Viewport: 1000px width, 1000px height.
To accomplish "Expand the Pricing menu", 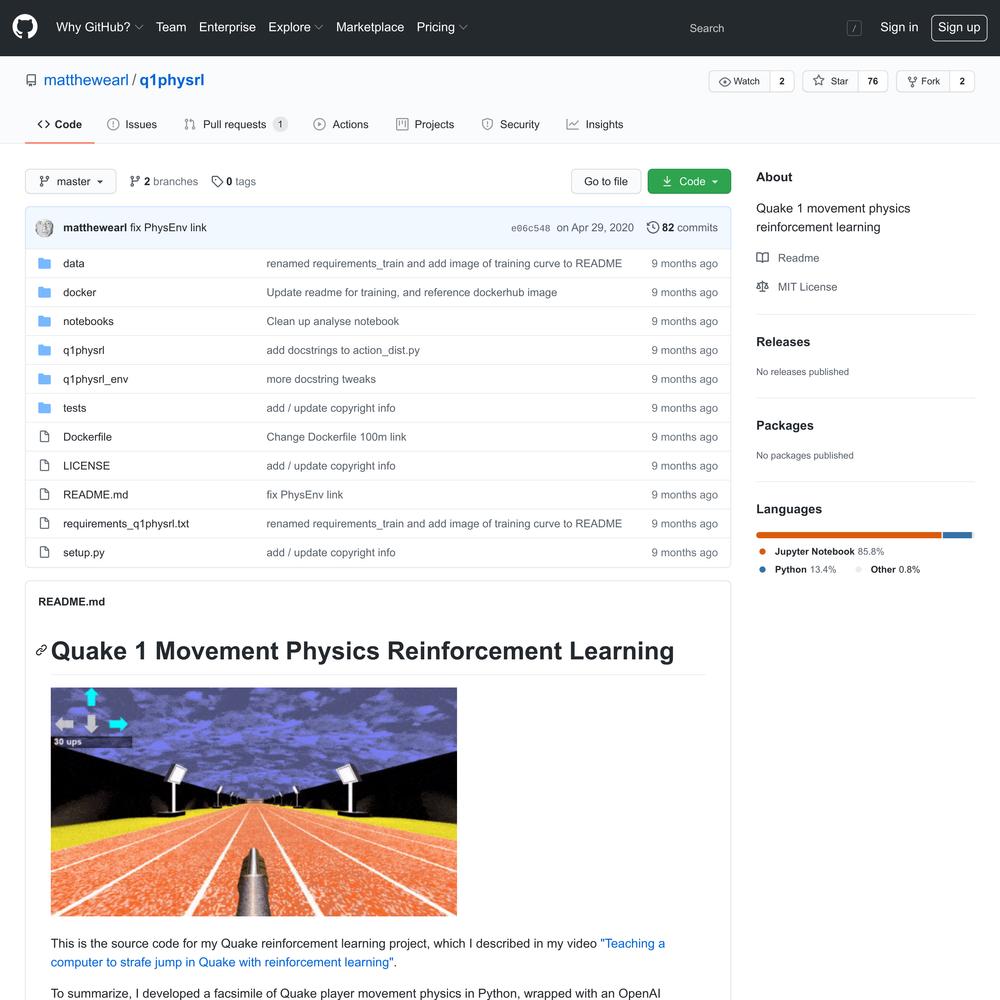I will pos(441,27).
